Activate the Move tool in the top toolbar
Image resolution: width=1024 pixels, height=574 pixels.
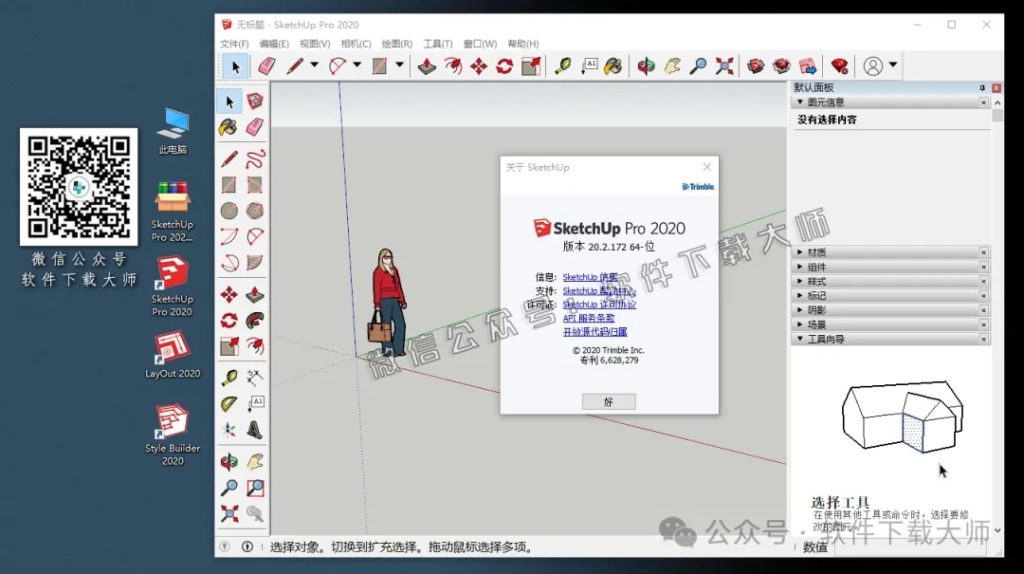pyautogui.click(x=479, y=66)
